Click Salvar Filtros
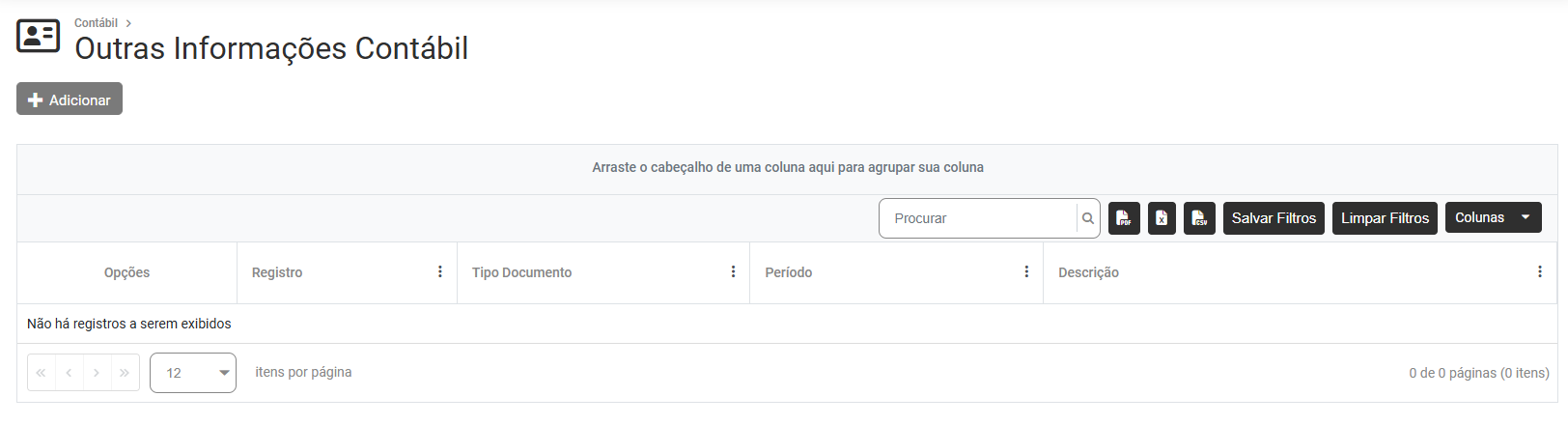Image resolution: width=1568 pixels, height=425 pixels. point(1274,218)
